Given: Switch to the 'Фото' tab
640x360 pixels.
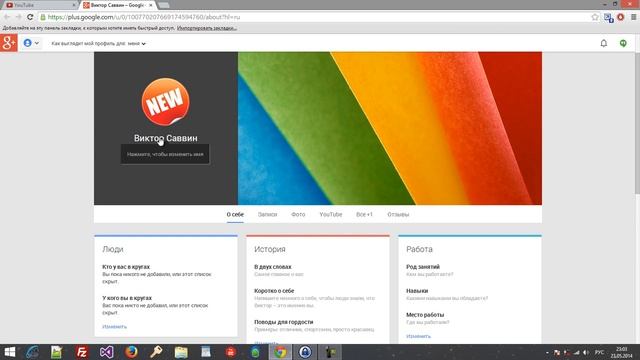Looking at the screenshot, I should point(298,214).
